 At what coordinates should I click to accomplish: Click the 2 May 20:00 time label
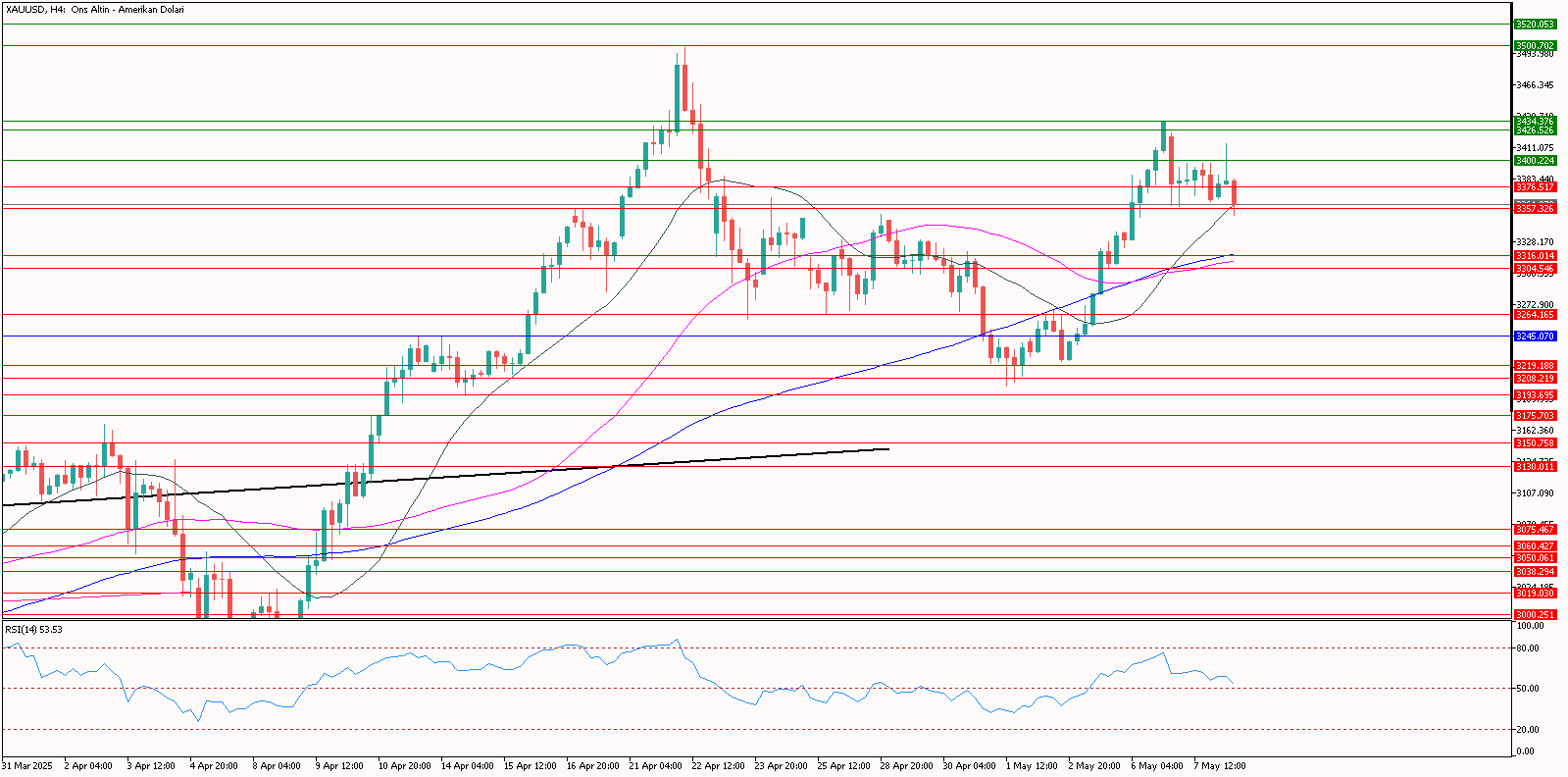(1094, 766)
